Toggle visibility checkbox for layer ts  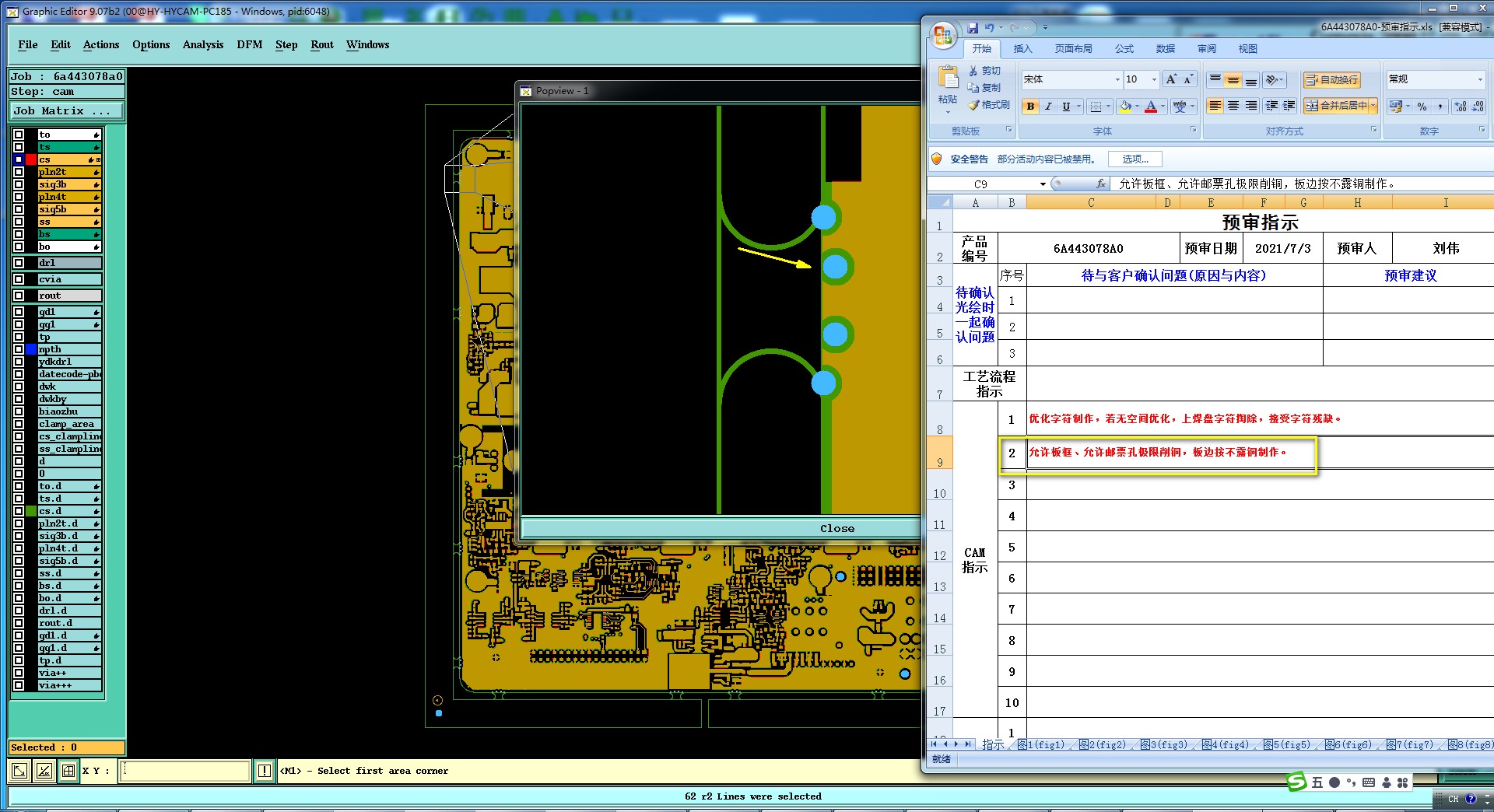click(19, 147)
